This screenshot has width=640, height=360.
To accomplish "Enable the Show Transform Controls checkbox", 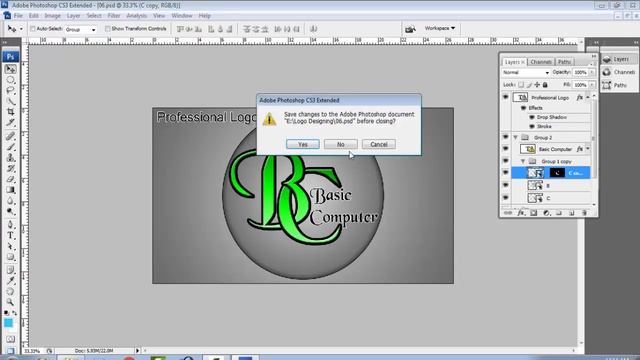I will click(x=108, y=29).
